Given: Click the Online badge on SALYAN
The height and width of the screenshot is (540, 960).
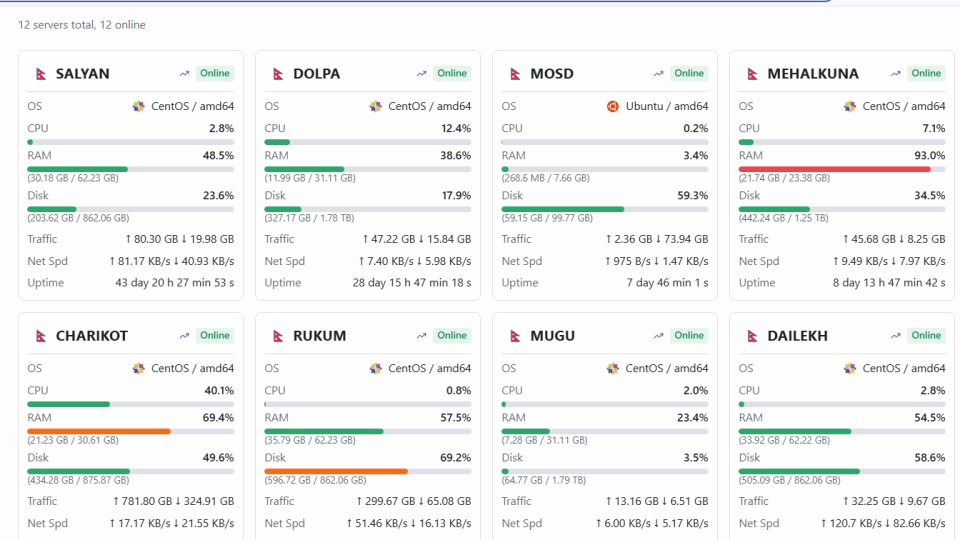Looking at the screenshot, I should (x=215, y=73).
